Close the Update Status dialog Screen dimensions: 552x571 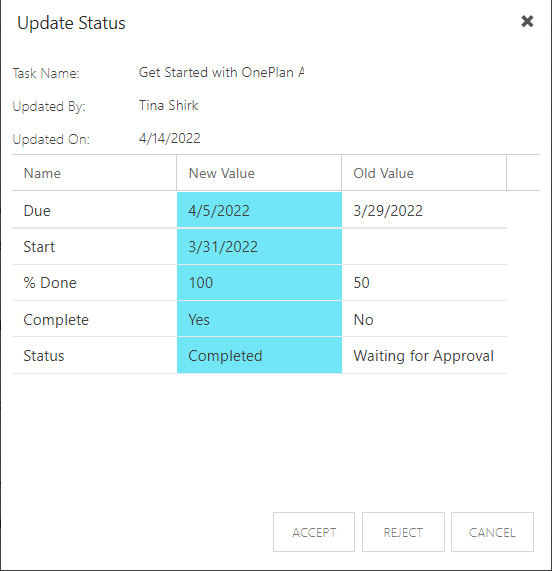click(x=527, y=21)
